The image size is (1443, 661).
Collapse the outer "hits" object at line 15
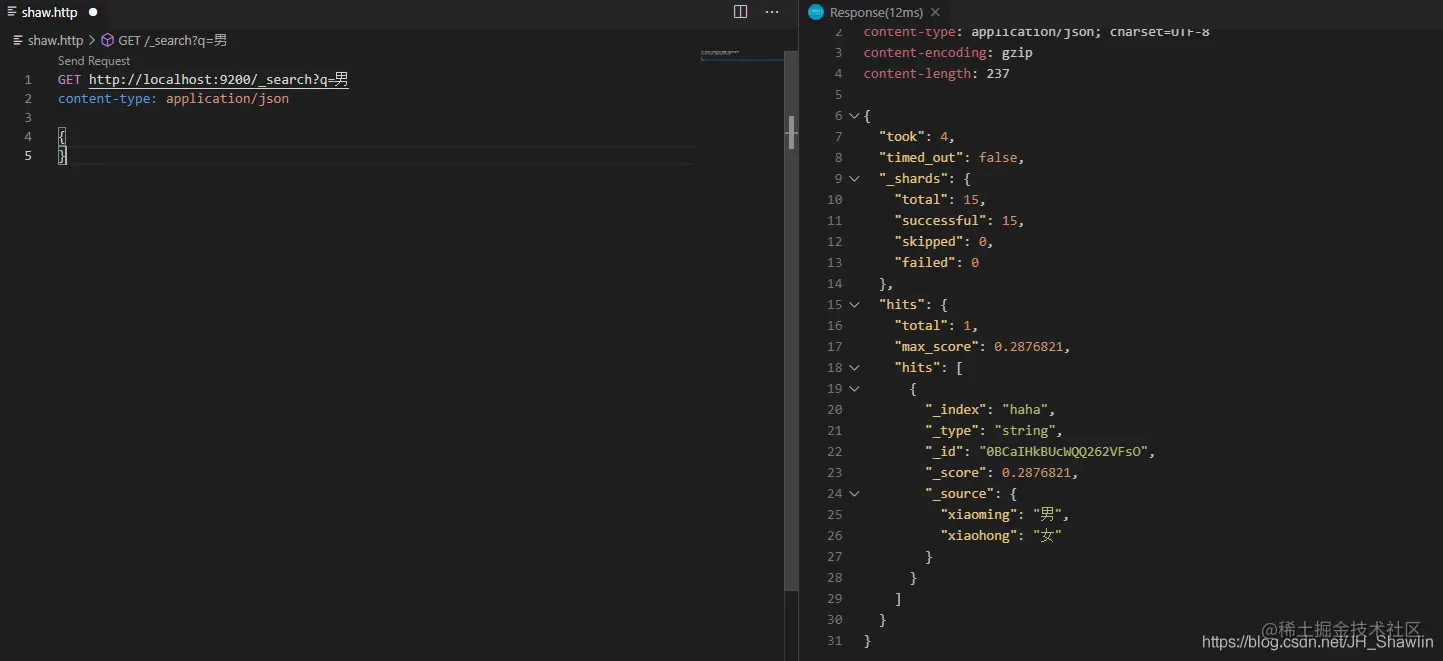(x=854, y=305)
